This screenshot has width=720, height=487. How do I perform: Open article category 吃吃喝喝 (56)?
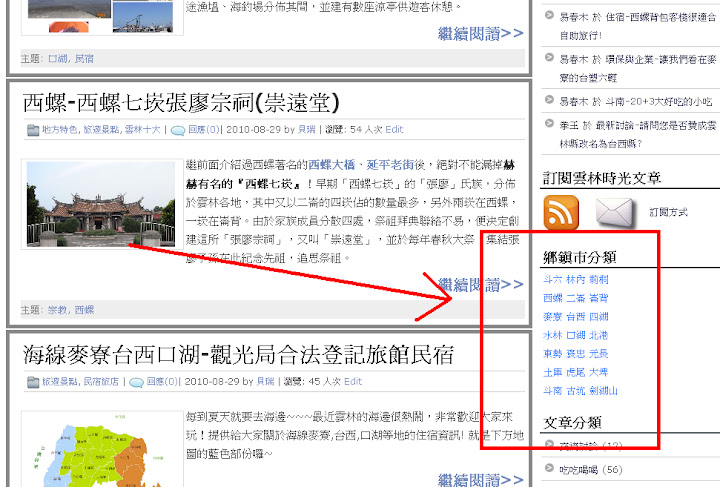click(x=591, y=470)
